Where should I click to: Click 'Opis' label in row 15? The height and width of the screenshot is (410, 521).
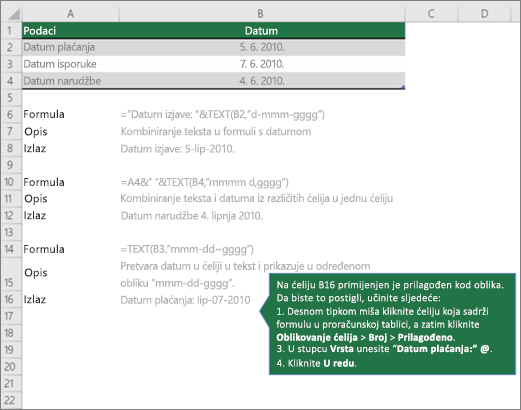36,273
